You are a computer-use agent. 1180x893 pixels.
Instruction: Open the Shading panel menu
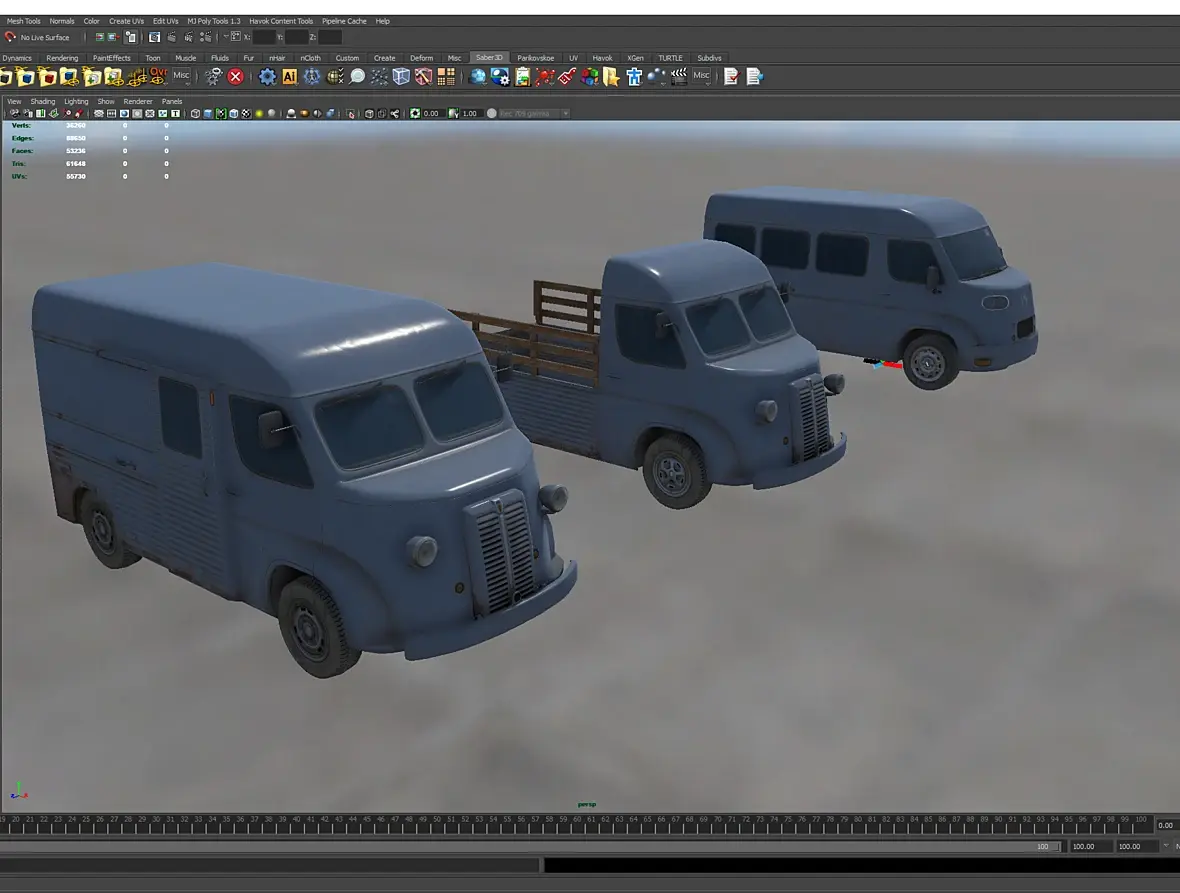tap(43, 101)
